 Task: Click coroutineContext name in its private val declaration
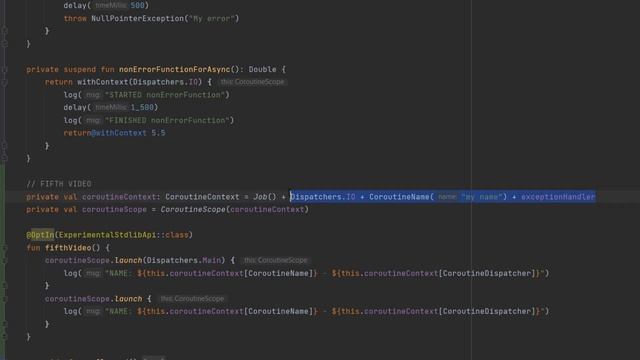pyautogui.click(x=119, y=197)
